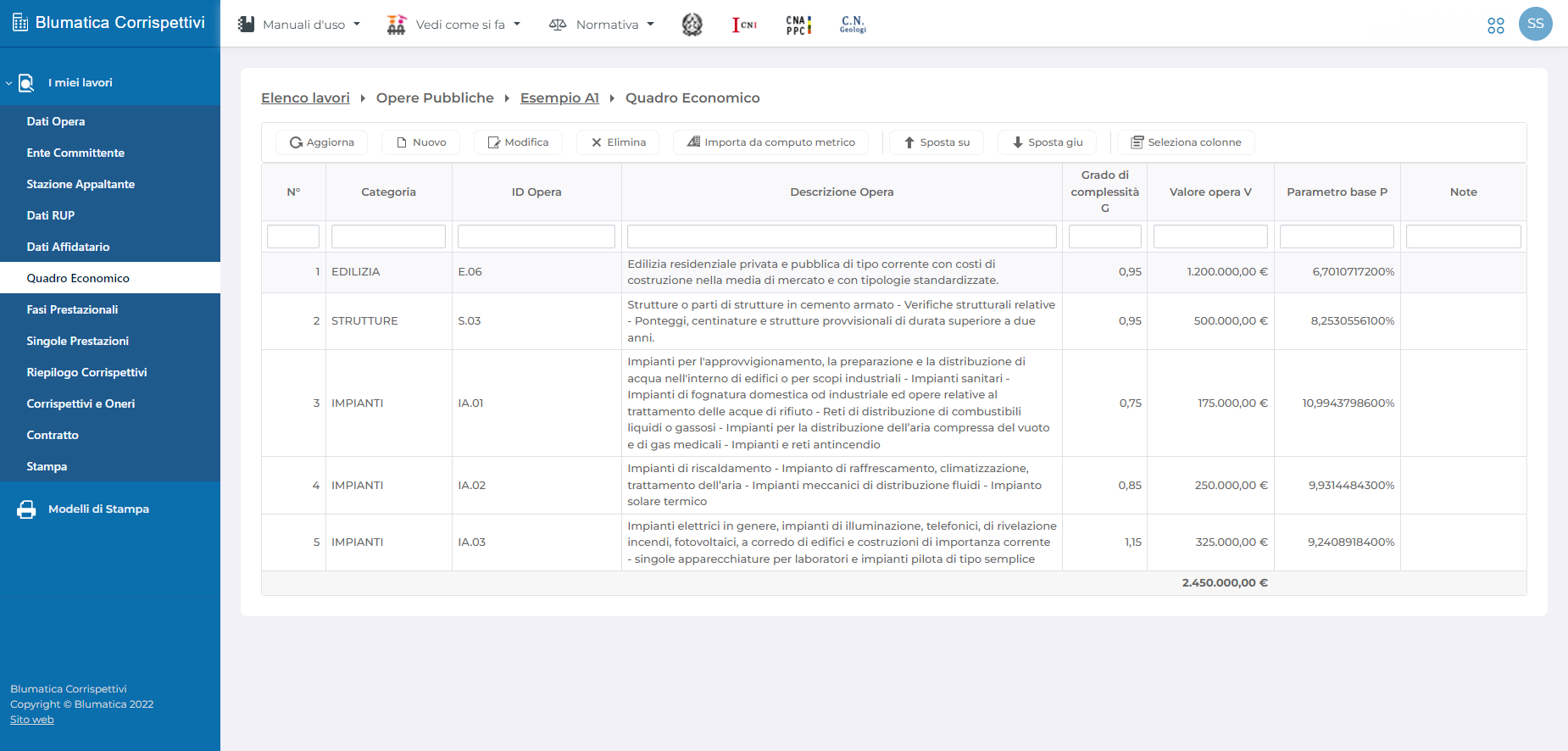Sort by the Valore opera V header
This screenshot has height=751, width=1568.
pyautogui.click(x=1210, y=192)
